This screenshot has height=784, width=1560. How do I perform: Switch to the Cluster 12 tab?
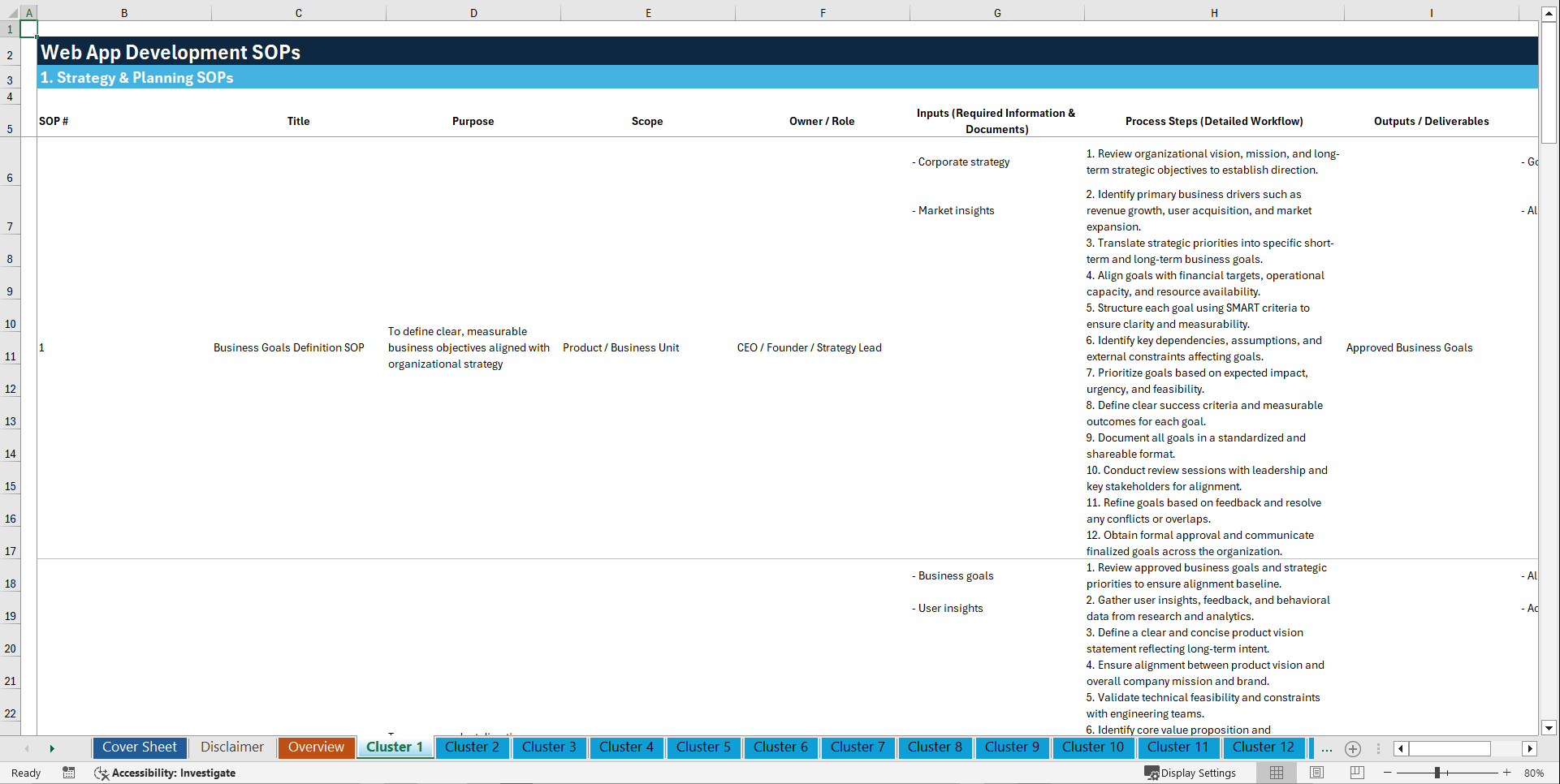coord(1264,747)
